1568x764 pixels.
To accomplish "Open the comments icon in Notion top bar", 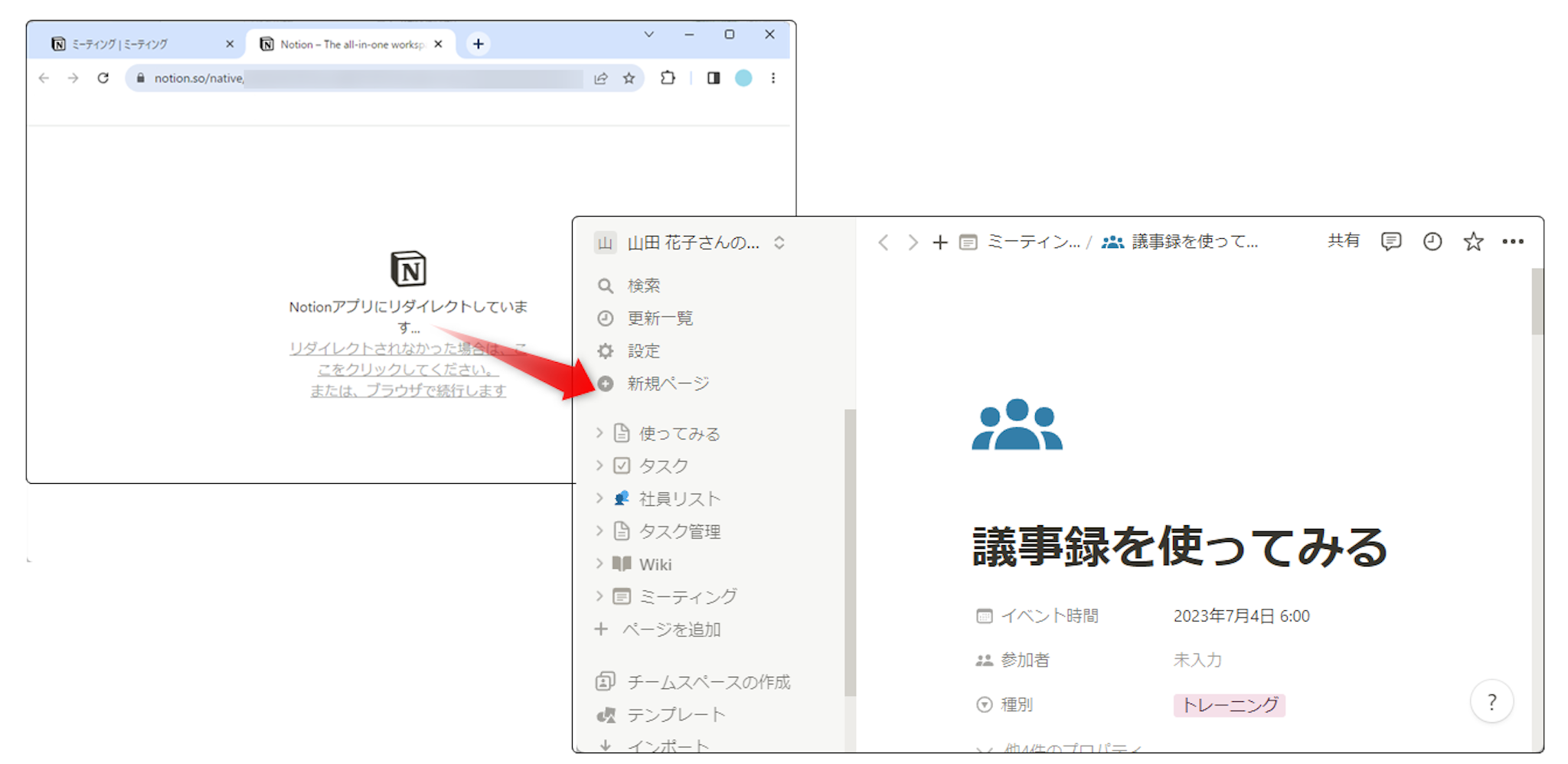I will pyautogui.click(x=1390, y=242).
